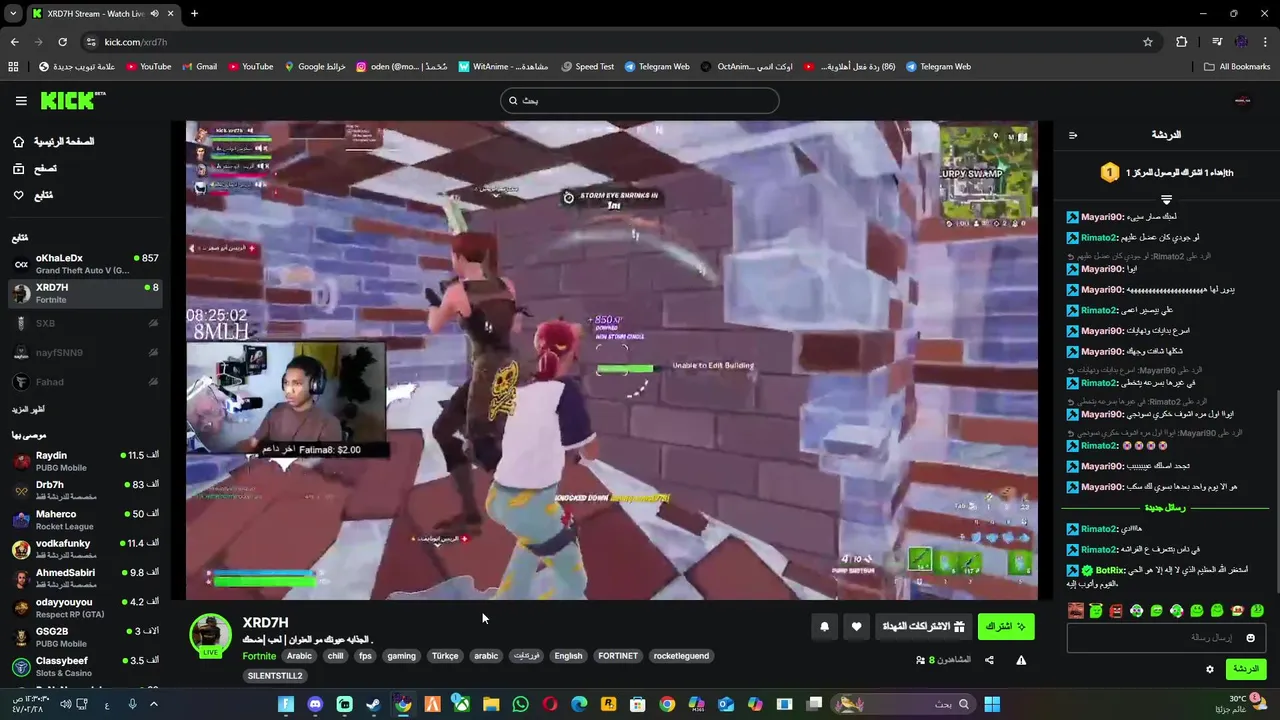Click the green Subscribe button
This screenshot has width=1280, height=720.
pos(1006,627)
